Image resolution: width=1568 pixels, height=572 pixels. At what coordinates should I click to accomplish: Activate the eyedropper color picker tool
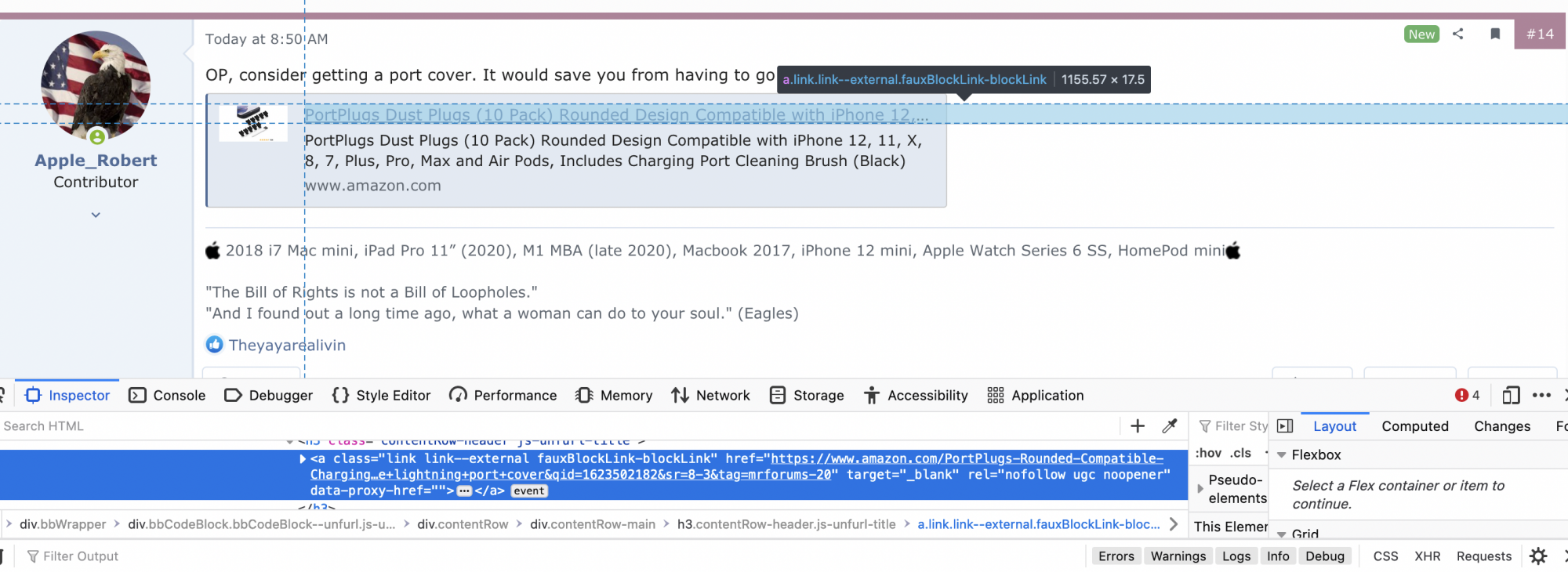coord(1169,426)
